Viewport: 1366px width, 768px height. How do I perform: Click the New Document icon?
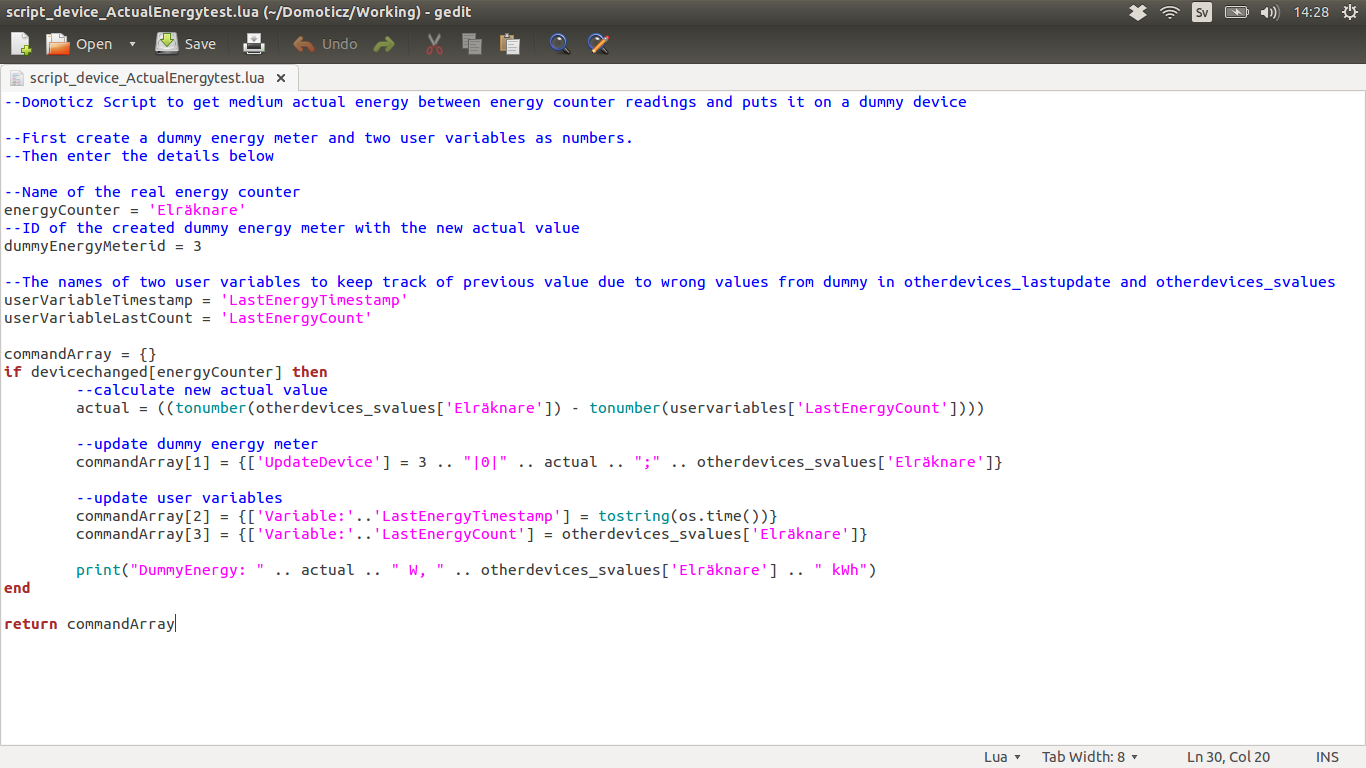(21, 44)
